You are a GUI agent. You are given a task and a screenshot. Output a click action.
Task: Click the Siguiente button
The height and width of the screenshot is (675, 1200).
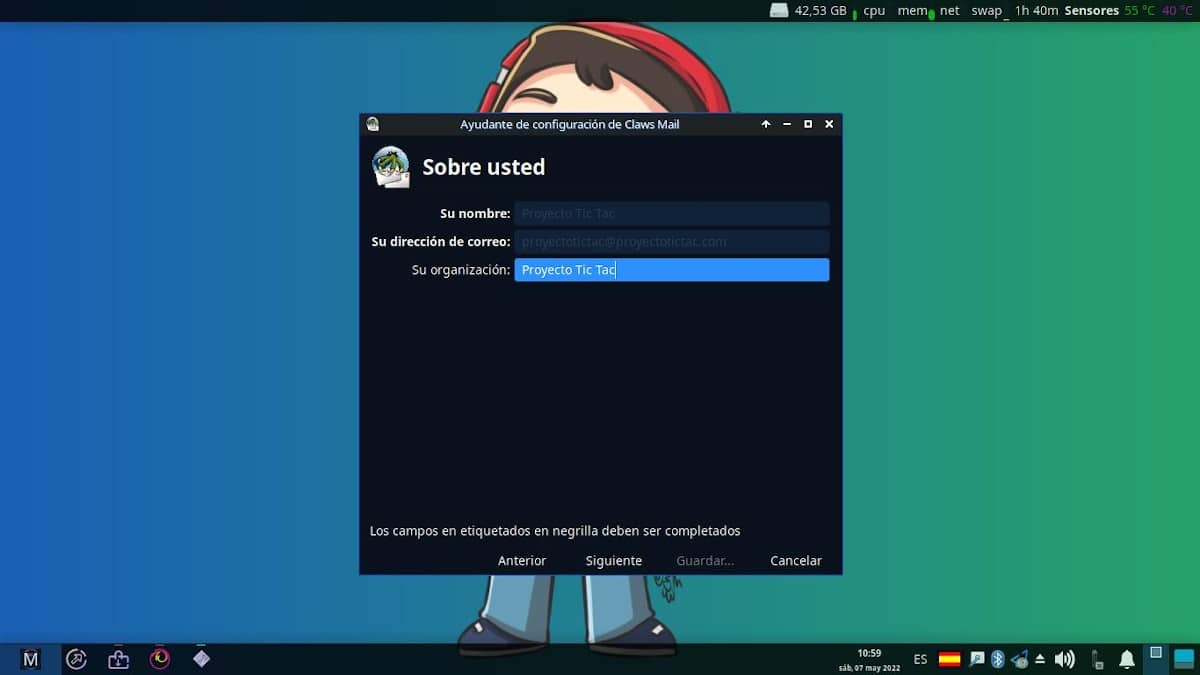click(x=614, y=561)
